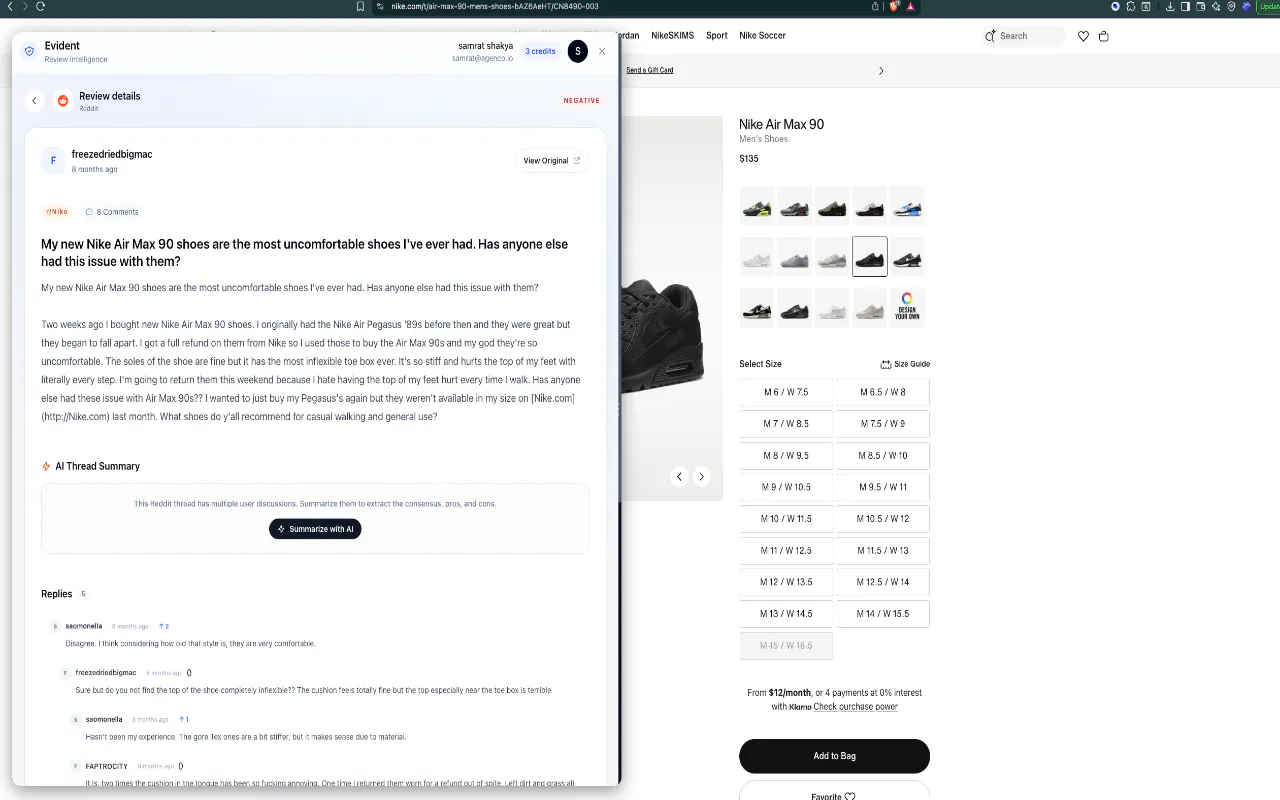Select size M 6 / W 7.5
The width and height of the screenshot is (1280, 800).
coord(786,392)
